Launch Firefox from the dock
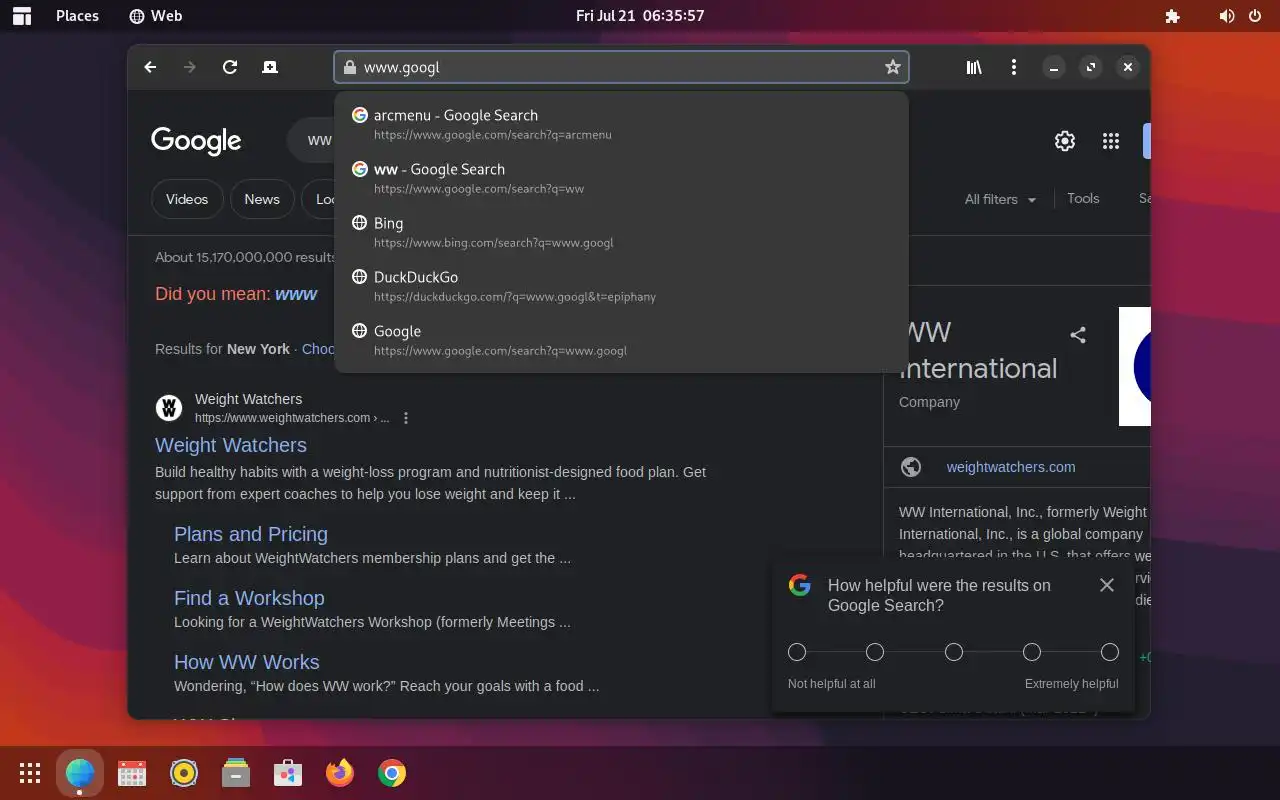Screen dimensions: 1280x800 point(340,773)
